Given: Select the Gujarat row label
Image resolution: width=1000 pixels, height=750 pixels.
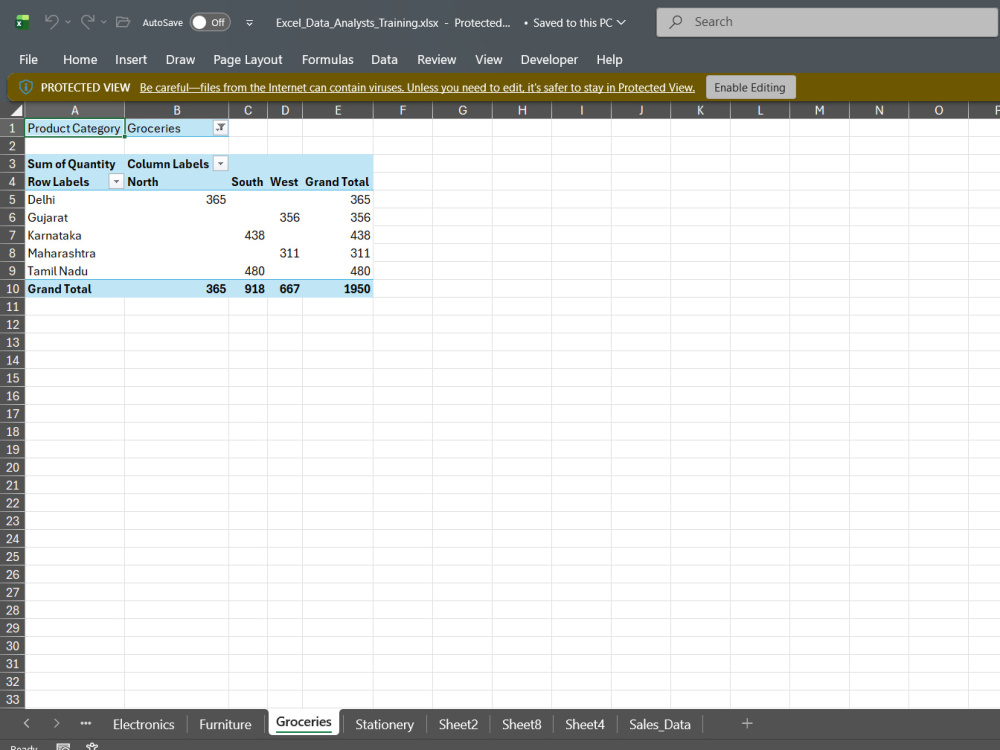Looking at the screenshot, I should coord(74,217).
